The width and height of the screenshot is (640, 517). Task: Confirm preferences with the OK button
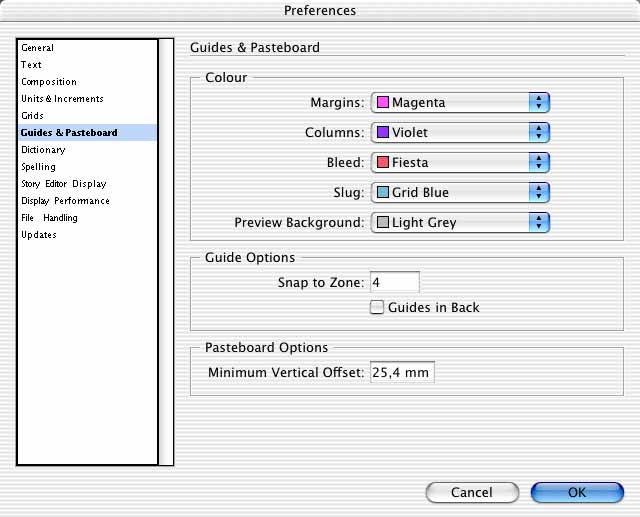tap(577, 493)
